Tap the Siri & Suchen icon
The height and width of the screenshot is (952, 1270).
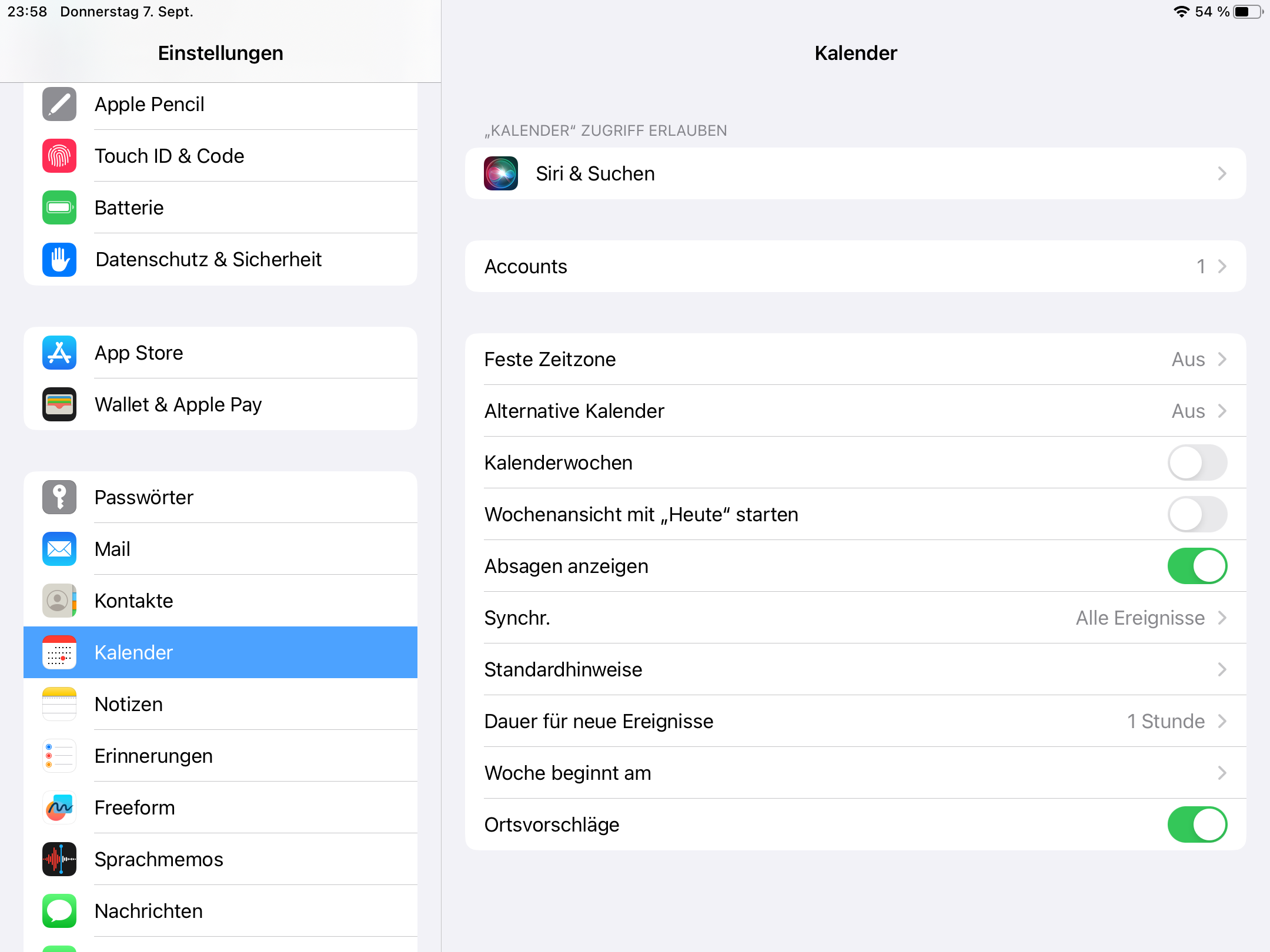501,173
